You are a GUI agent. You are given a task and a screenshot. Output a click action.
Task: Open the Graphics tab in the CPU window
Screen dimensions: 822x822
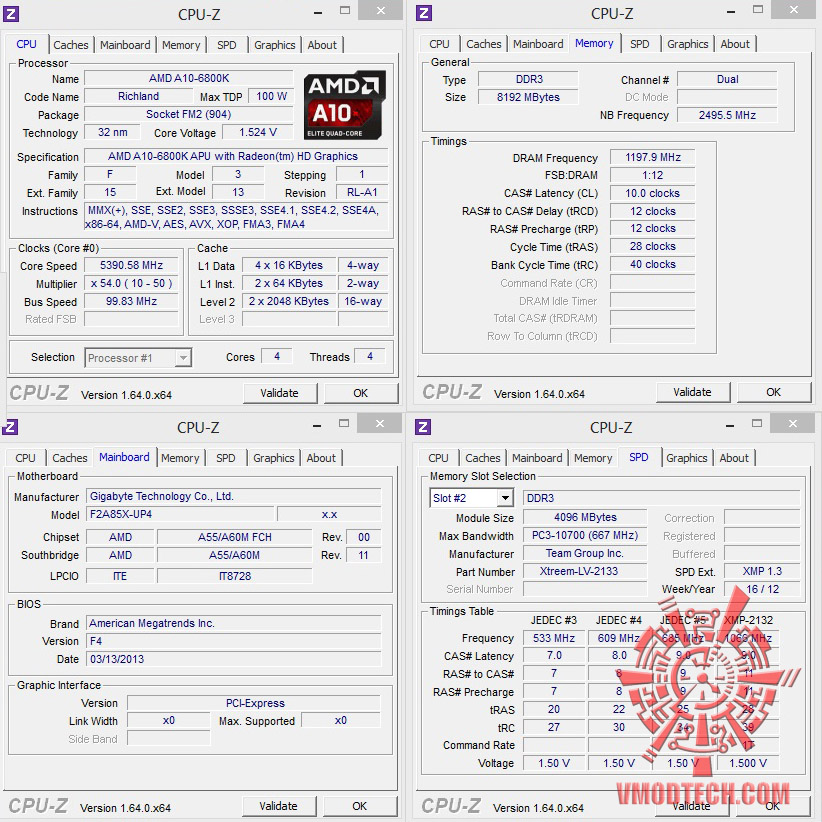click(275, 45)
